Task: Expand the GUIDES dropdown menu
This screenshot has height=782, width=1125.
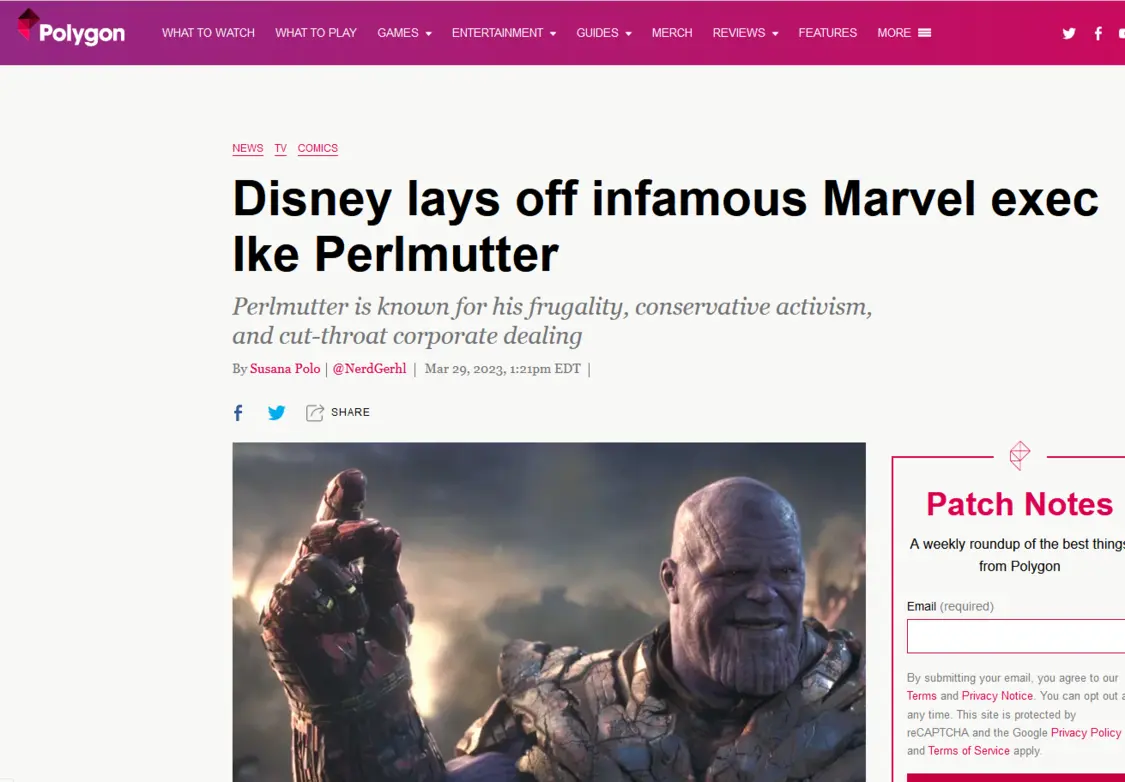Action: (603, 33)
